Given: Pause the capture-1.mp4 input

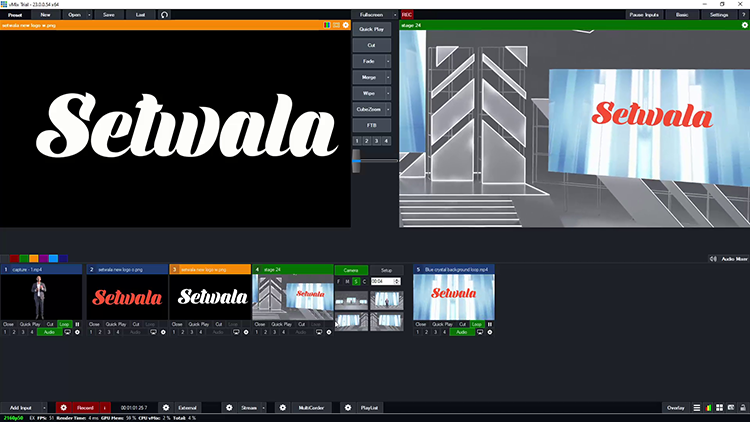Looking at the screenshot, I should tap(77, 324).
